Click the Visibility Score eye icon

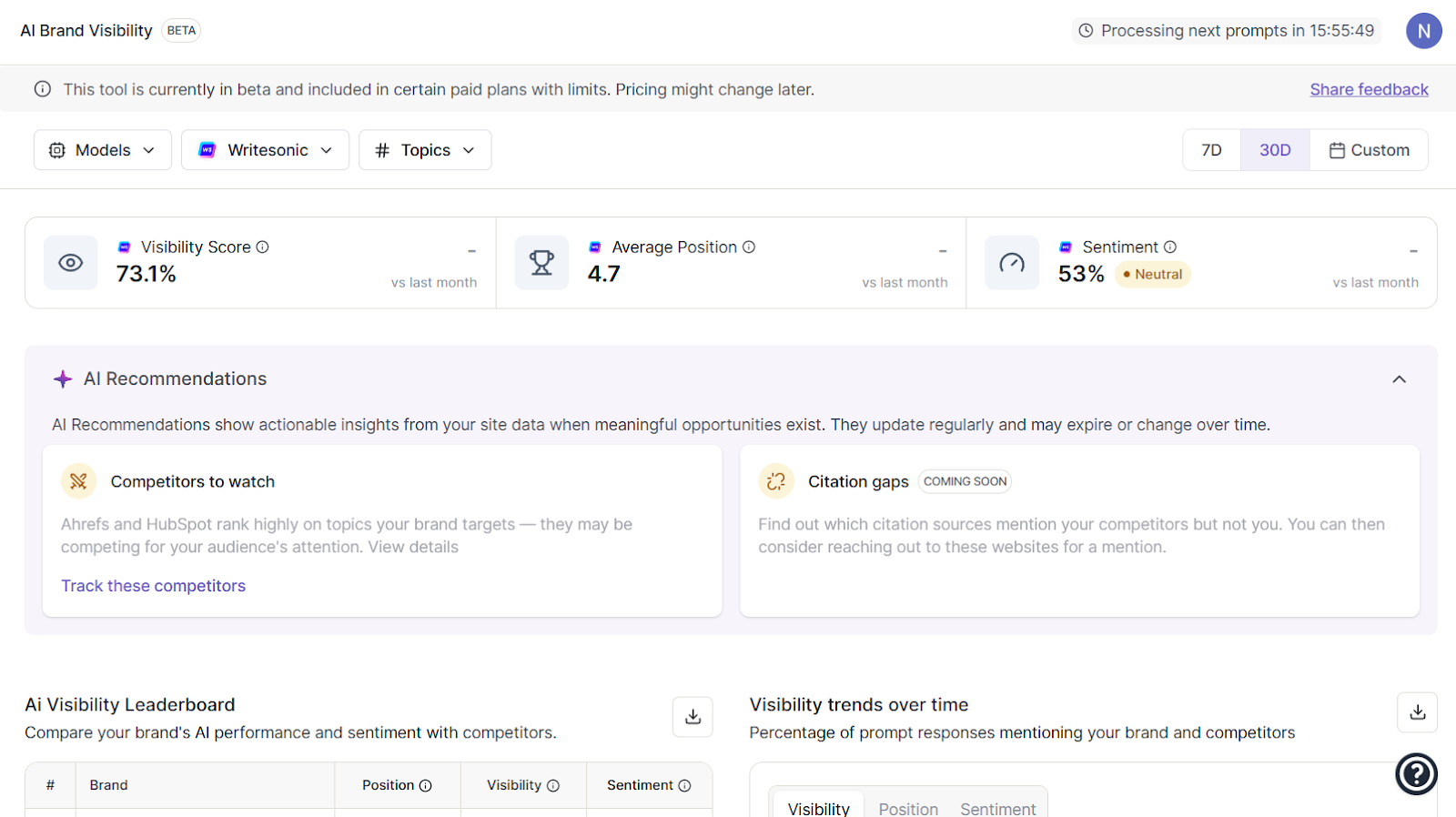[71, 263]
